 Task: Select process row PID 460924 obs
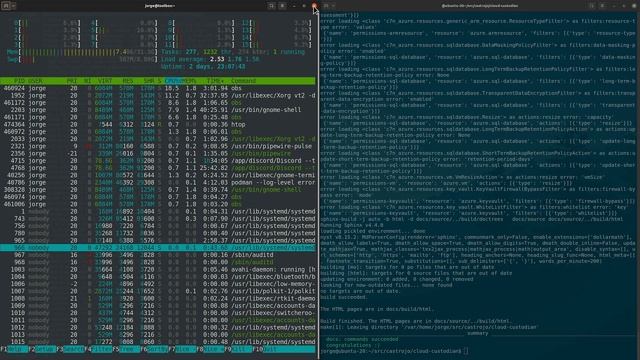pos(158,88)
